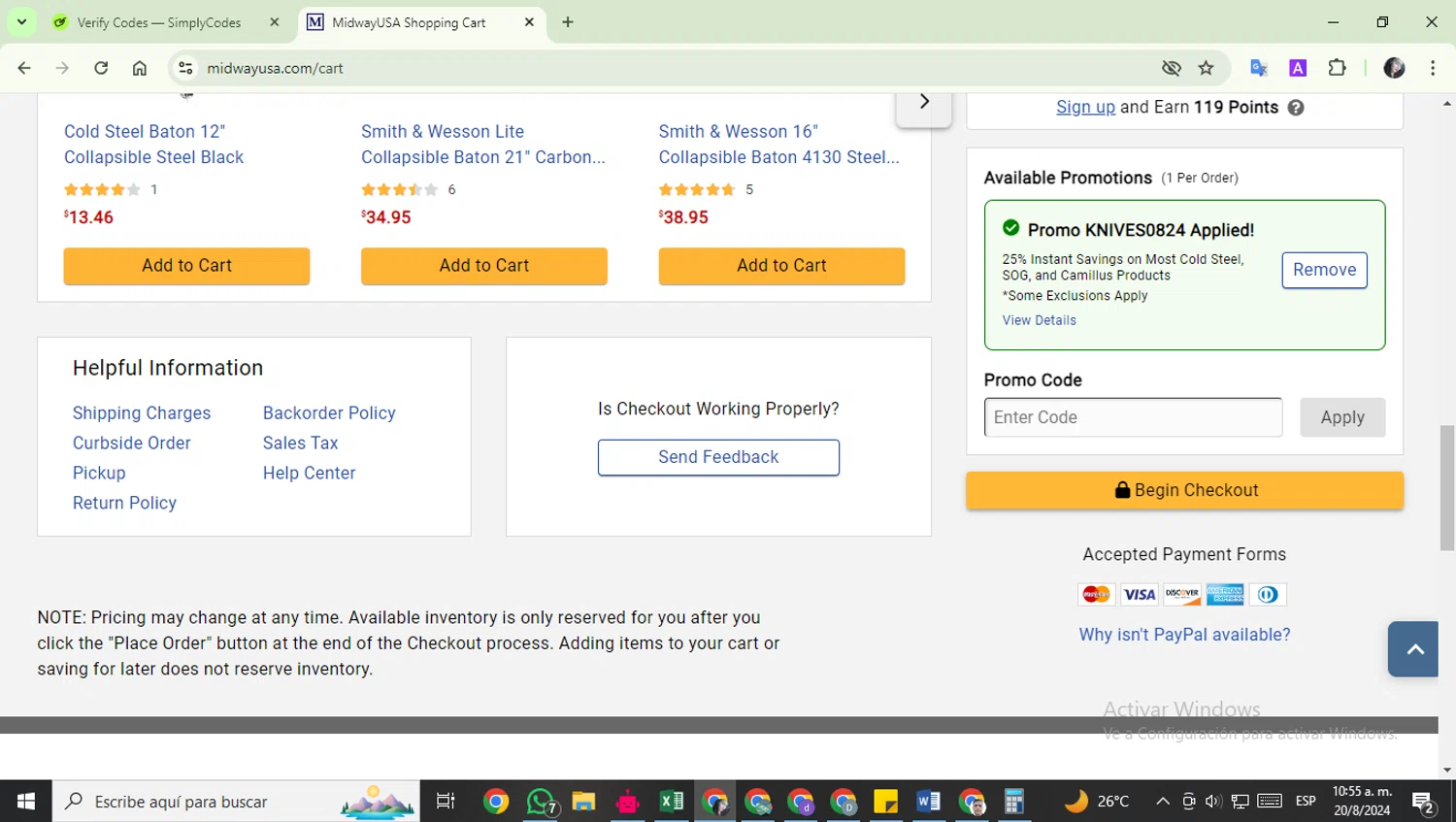Open Word from the taskbar
Viewport: 1456px width, 822px height.
point(928,802)
